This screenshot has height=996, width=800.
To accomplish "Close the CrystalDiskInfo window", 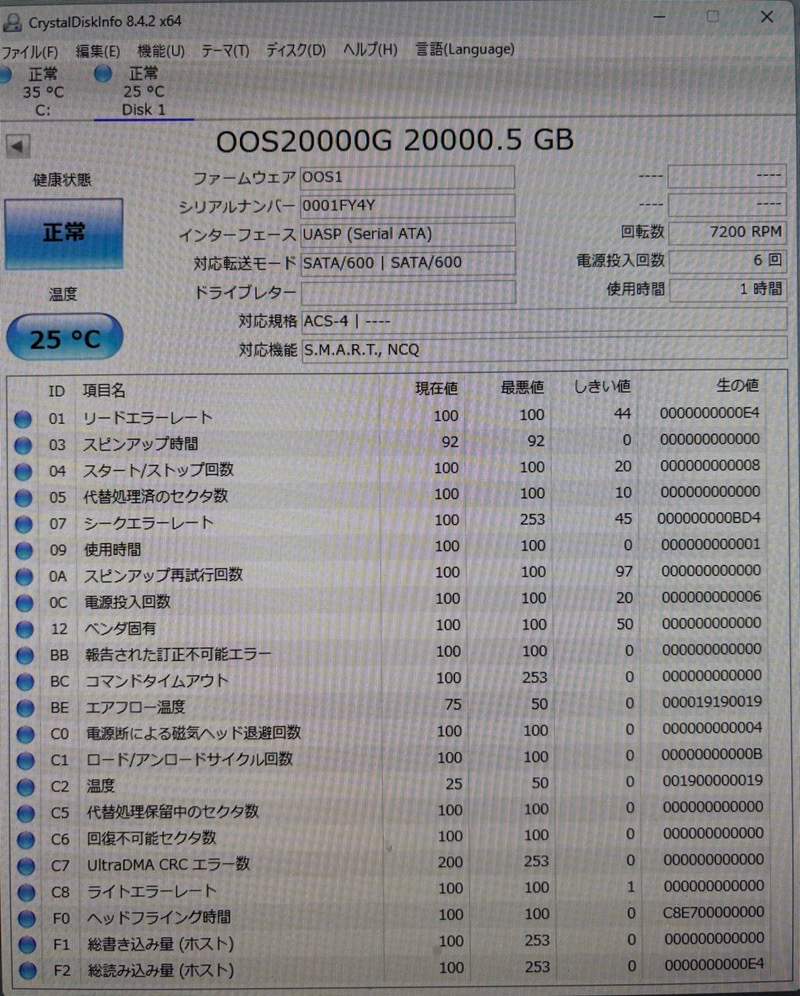I will (x=767, y=17).
